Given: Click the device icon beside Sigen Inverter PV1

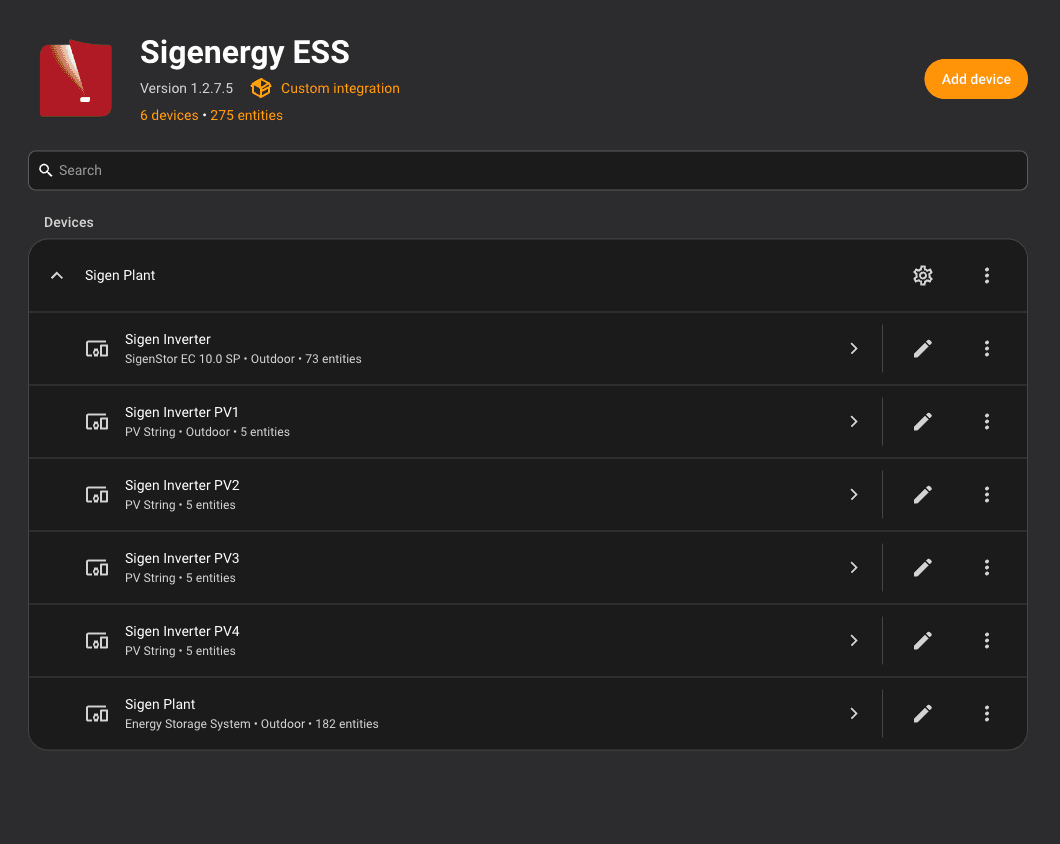Looking at the screenshot, I should (97, 422).
